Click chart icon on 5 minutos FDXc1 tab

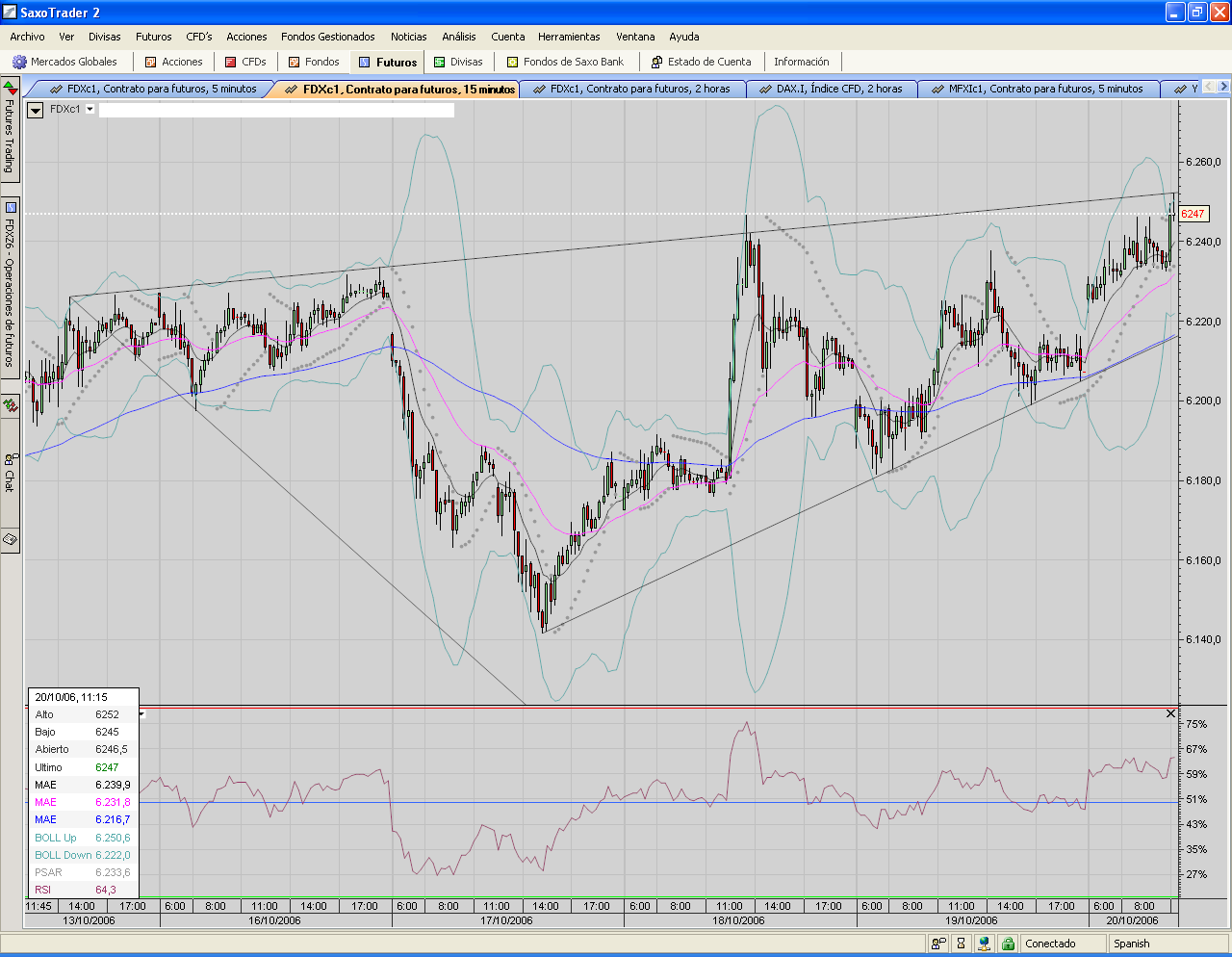[x=56, y=89]
